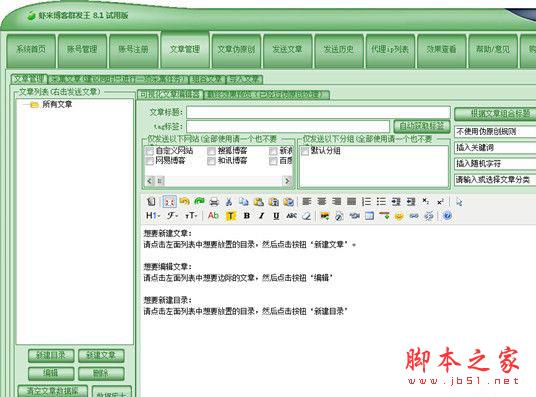Viewport: 536px width, 397px height.
Task: Click the scissors cut icon
Action: tap(229, 201)
